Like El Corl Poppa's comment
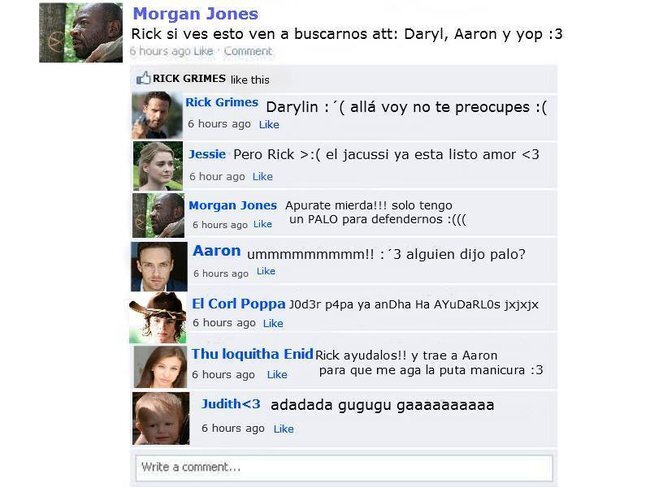Image resolution: width=650 pixels, height=487 pixels. tap(273, 323)
